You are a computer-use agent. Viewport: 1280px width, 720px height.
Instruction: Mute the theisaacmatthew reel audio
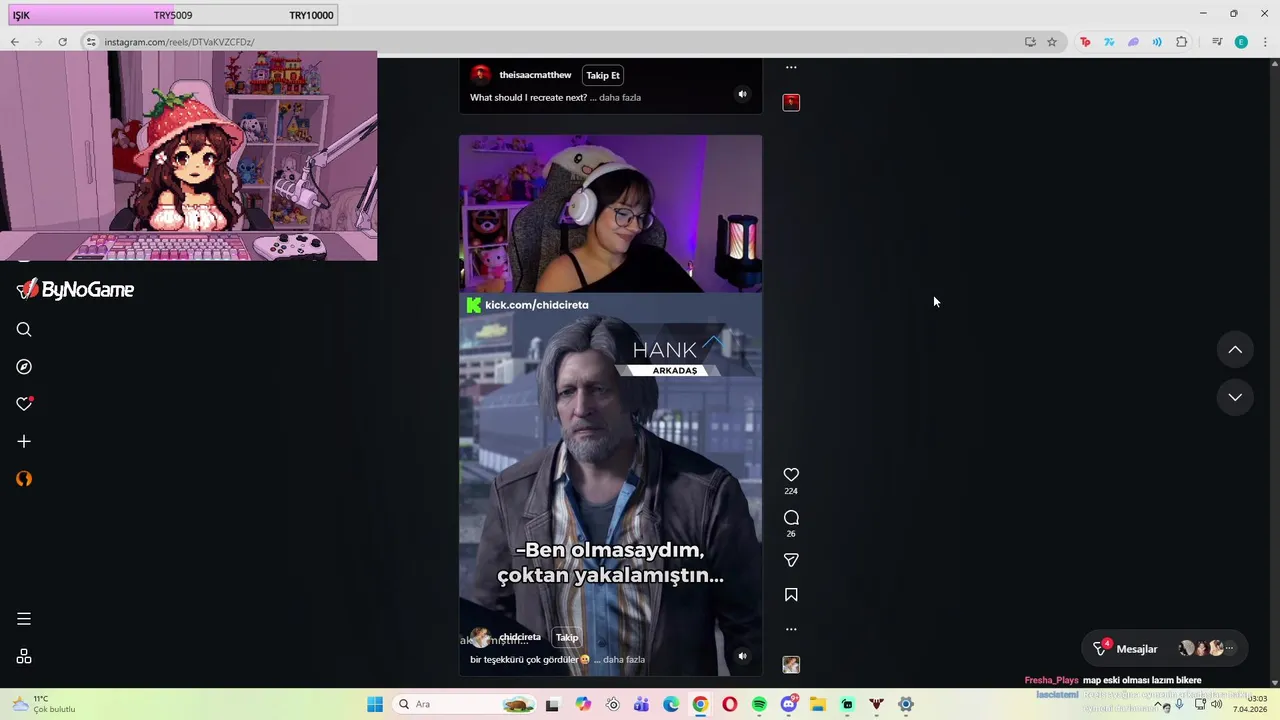click(x=742, y=94)
